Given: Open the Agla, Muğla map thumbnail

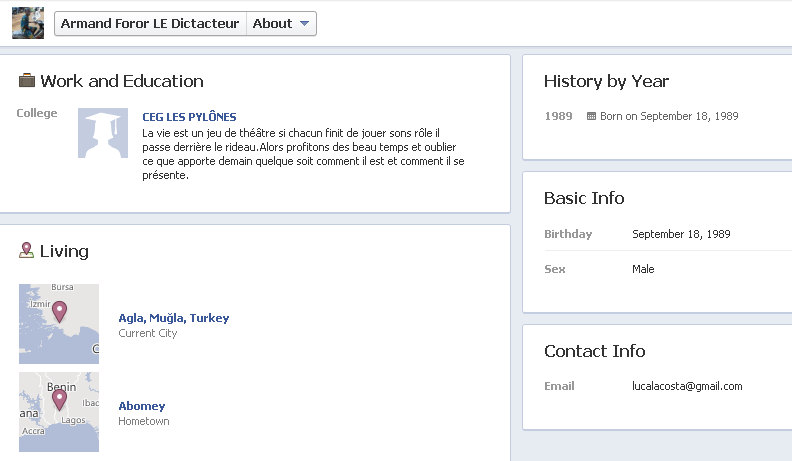Looking at the screenshot, I should click(59, 323).
